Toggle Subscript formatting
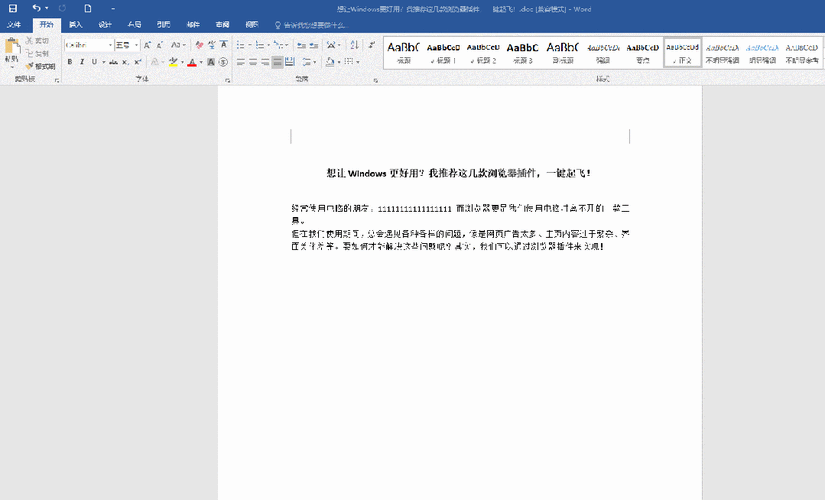 125,62
